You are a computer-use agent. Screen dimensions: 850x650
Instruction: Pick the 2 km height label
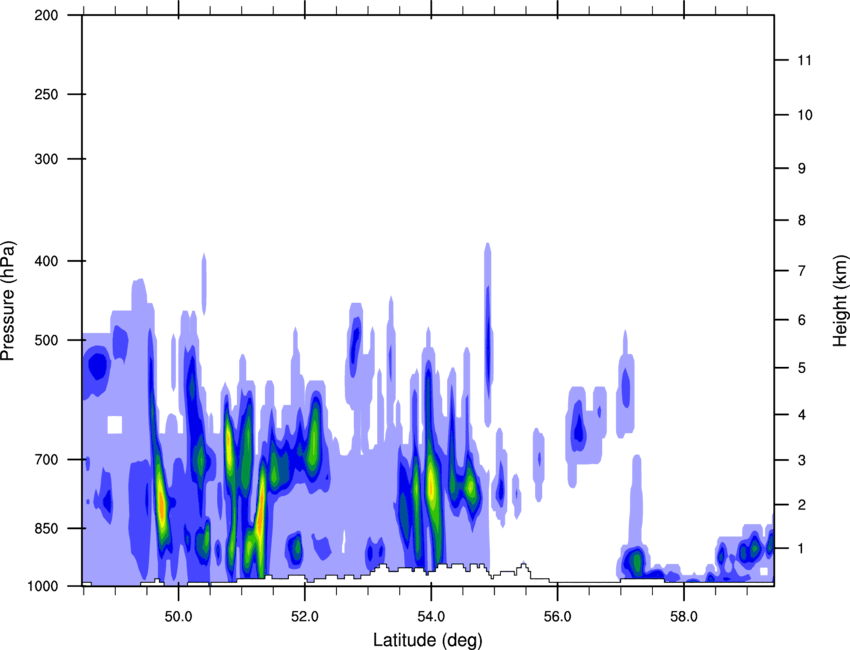click(802, 505)
